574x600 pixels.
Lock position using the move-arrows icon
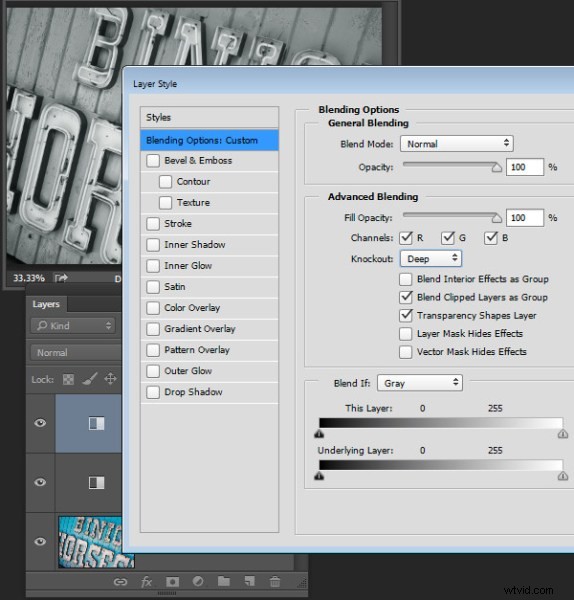110,379
